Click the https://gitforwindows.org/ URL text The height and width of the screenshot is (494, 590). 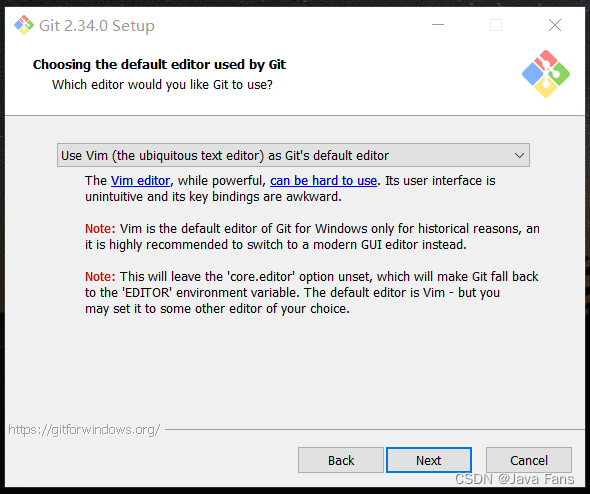coord(84,429)
